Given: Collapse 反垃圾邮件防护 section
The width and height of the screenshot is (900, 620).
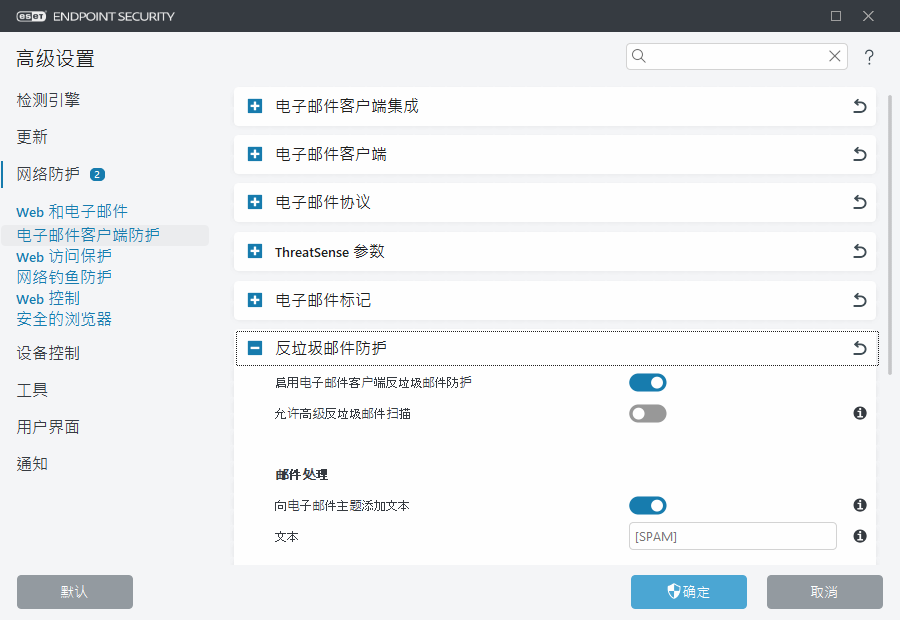Looking at the screenshot, I should pos(255,348).
